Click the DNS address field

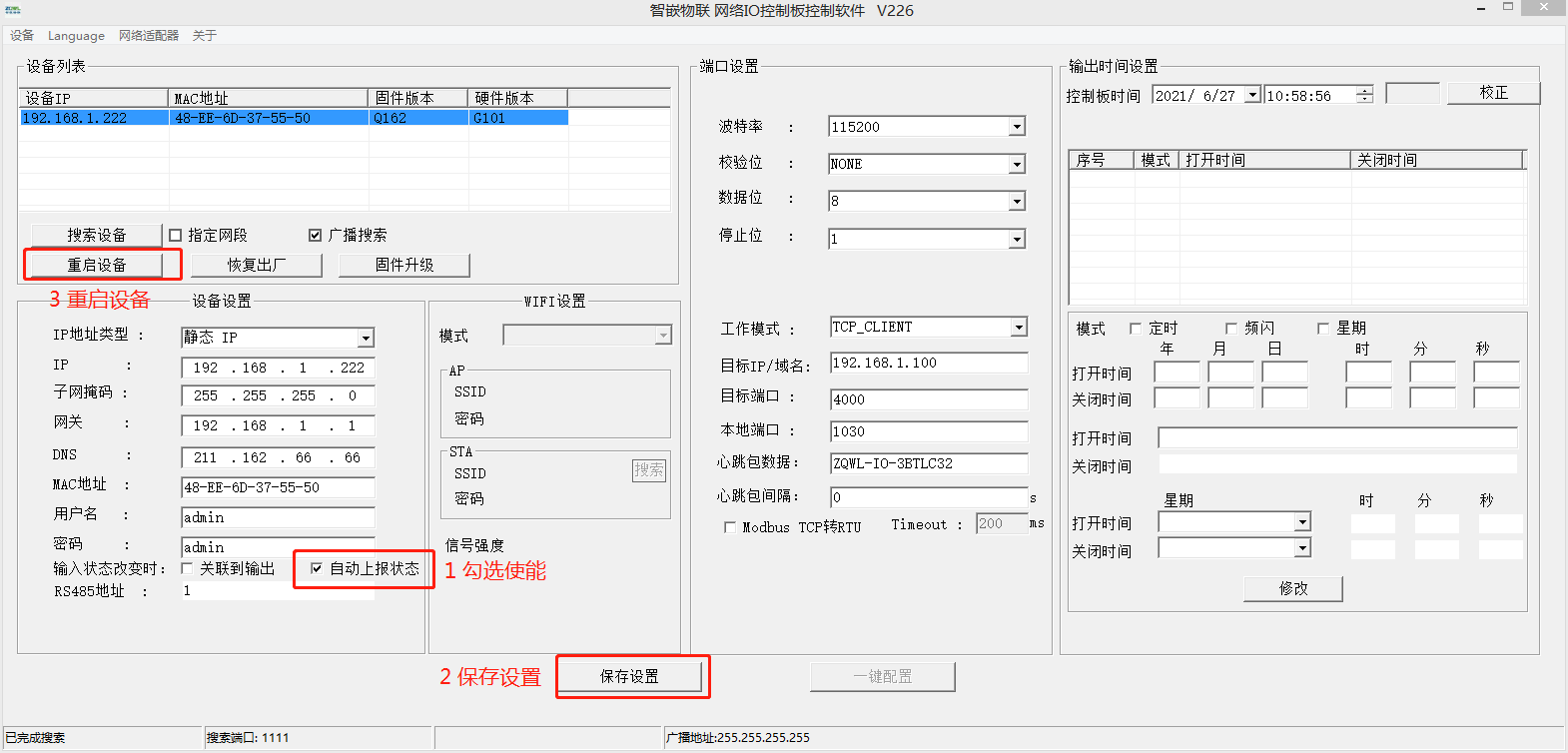278,457
